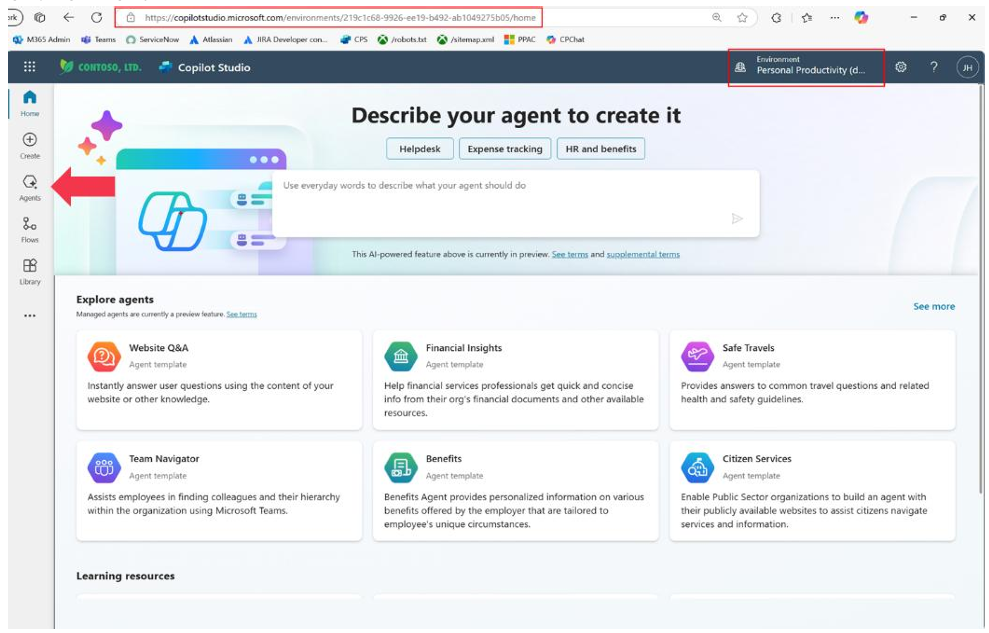
Task: Open the CPChat bookmark
Action: (565, 39)
